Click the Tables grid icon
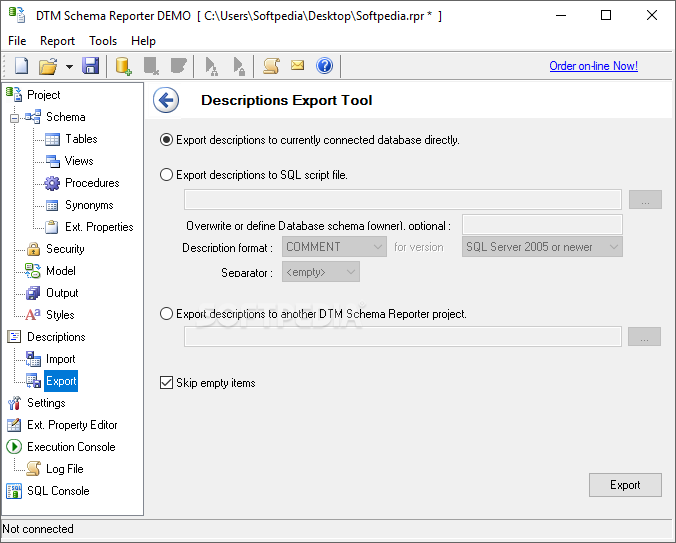Image resolution: width=676 pixels, height=543 pixels. coord(53,139)
